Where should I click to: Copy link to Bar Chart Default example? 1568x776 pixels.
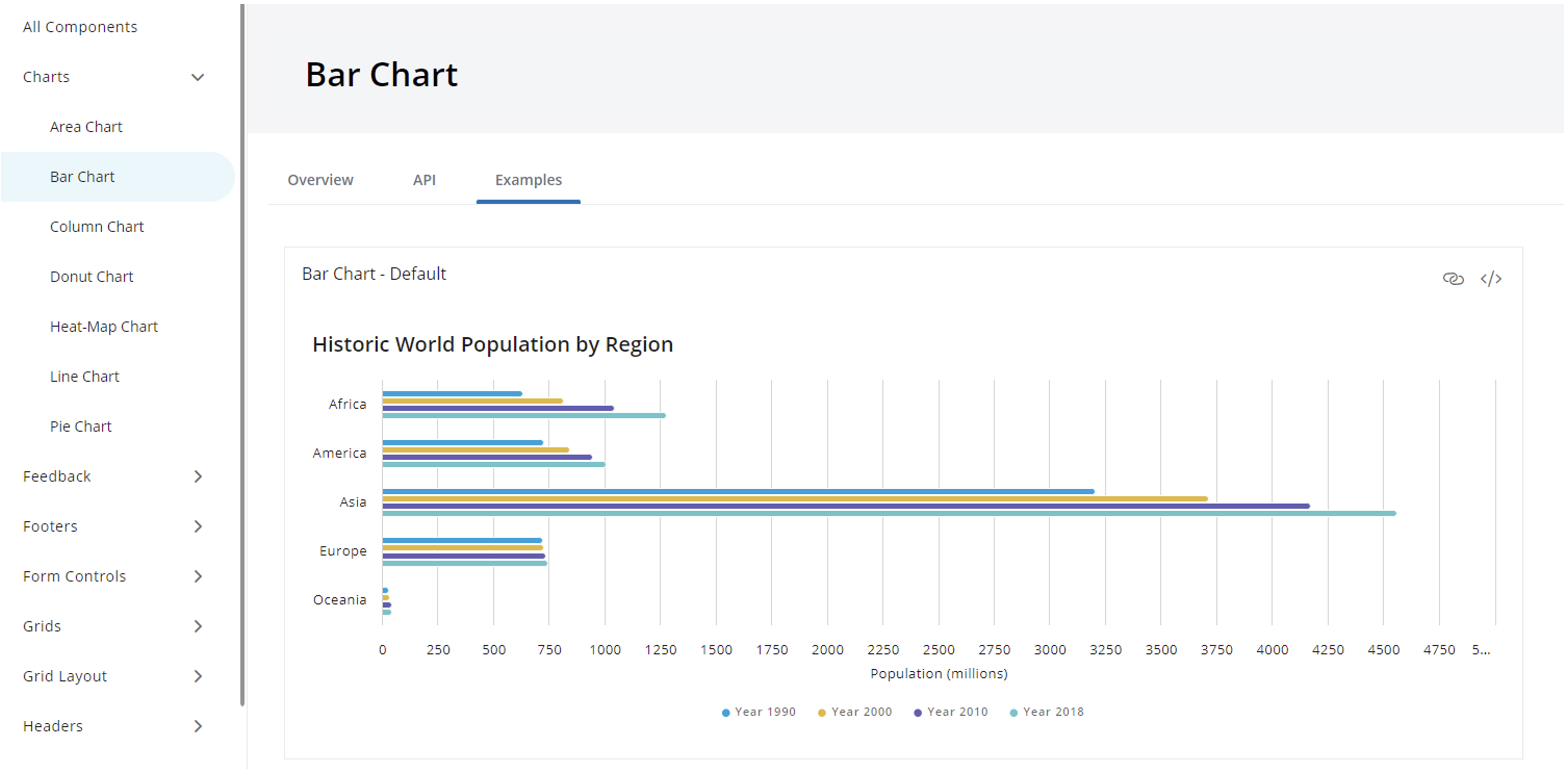1452,279
